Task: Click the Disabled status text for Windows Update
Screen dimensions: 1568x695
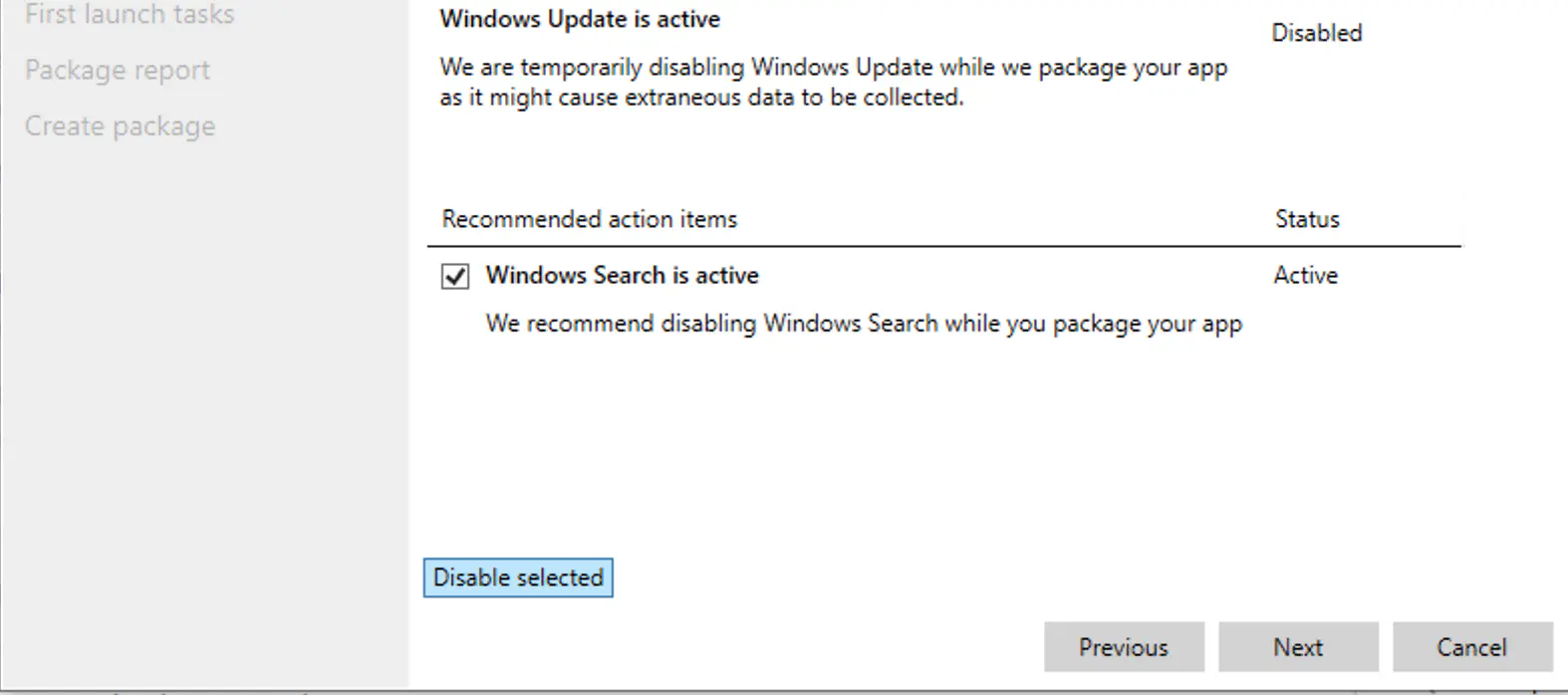Action: coord(1317,32)
